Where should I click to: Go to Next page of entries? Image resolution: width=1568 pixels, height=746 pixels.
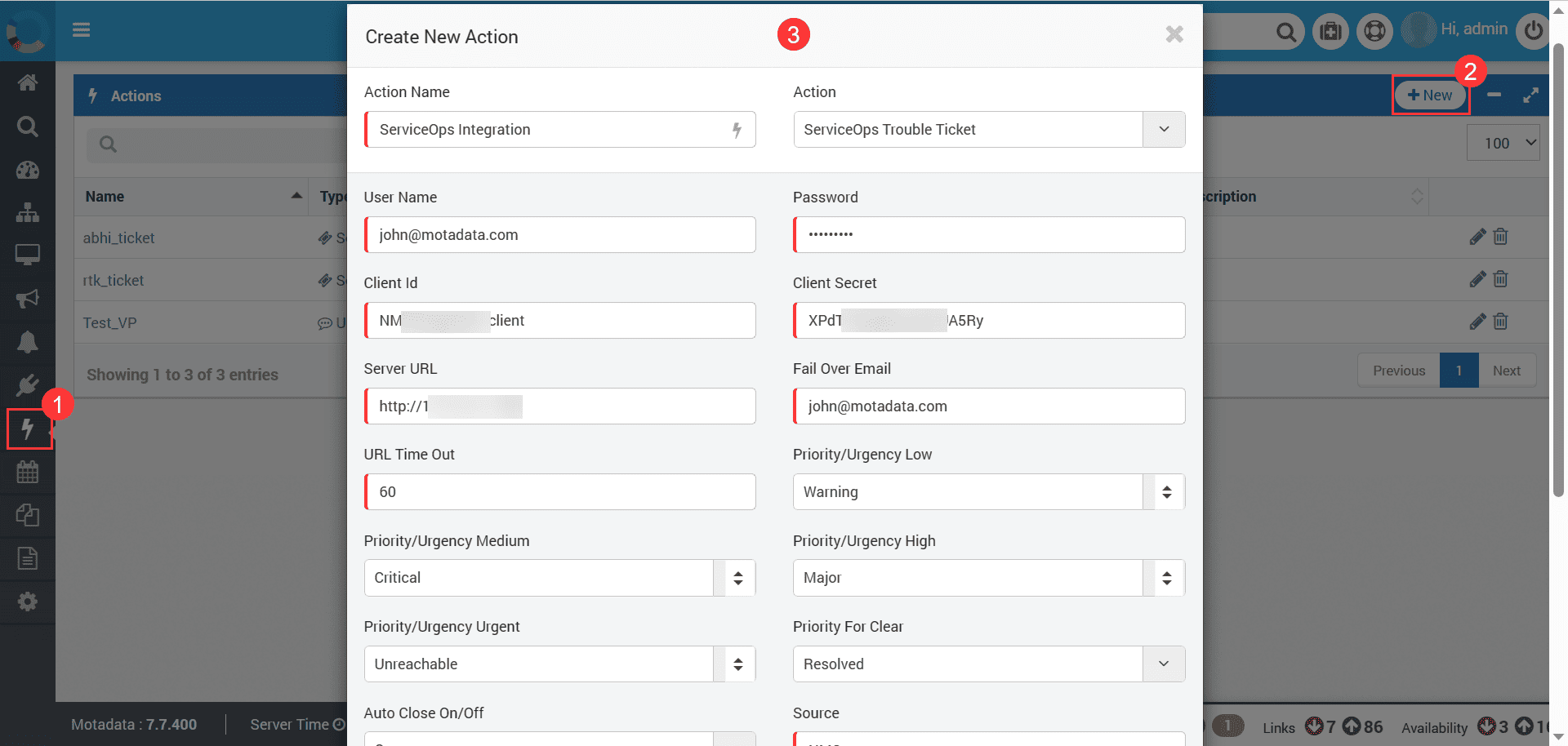[x=1506, y=371]
